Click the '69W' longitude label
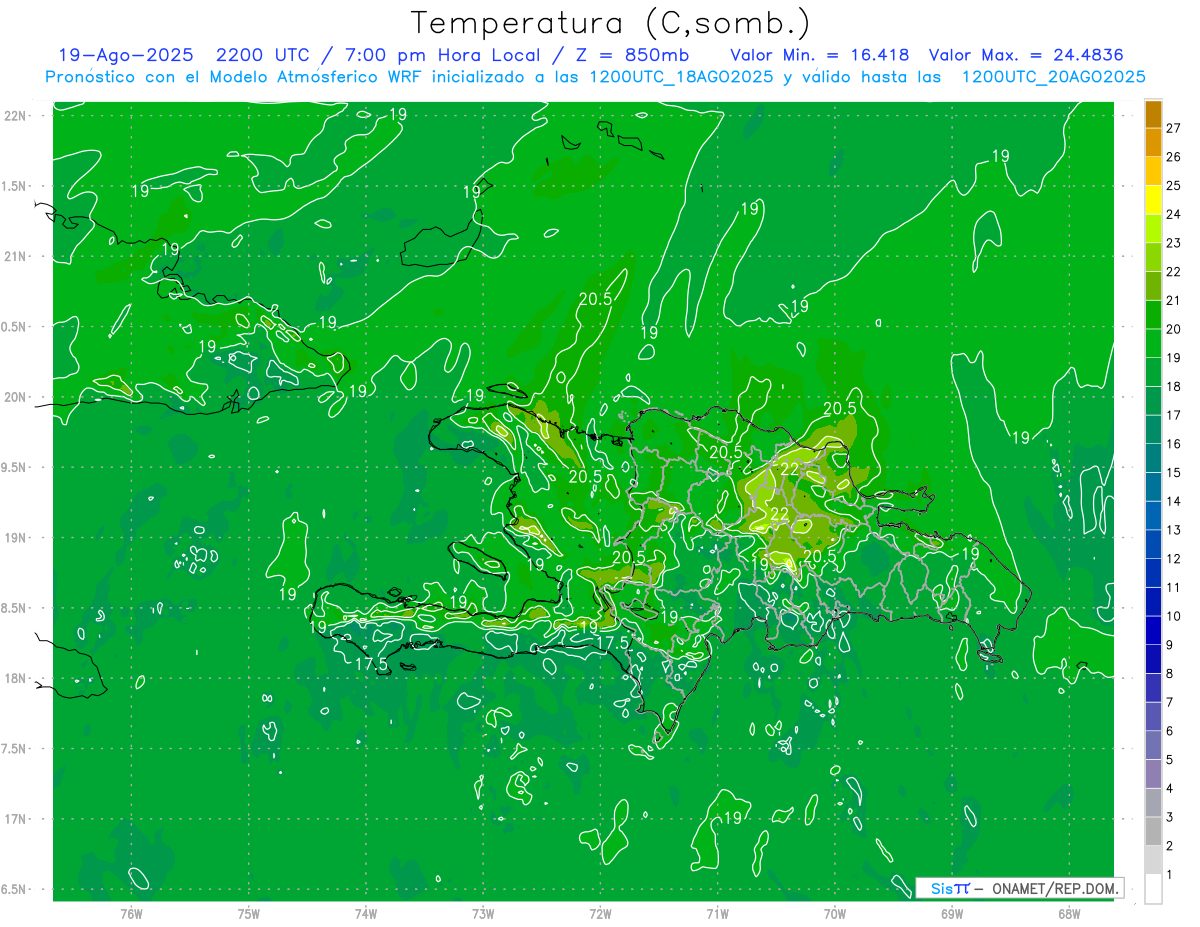Image resolution: width=1200 pixels, height=927 pixels. point(951,914)
